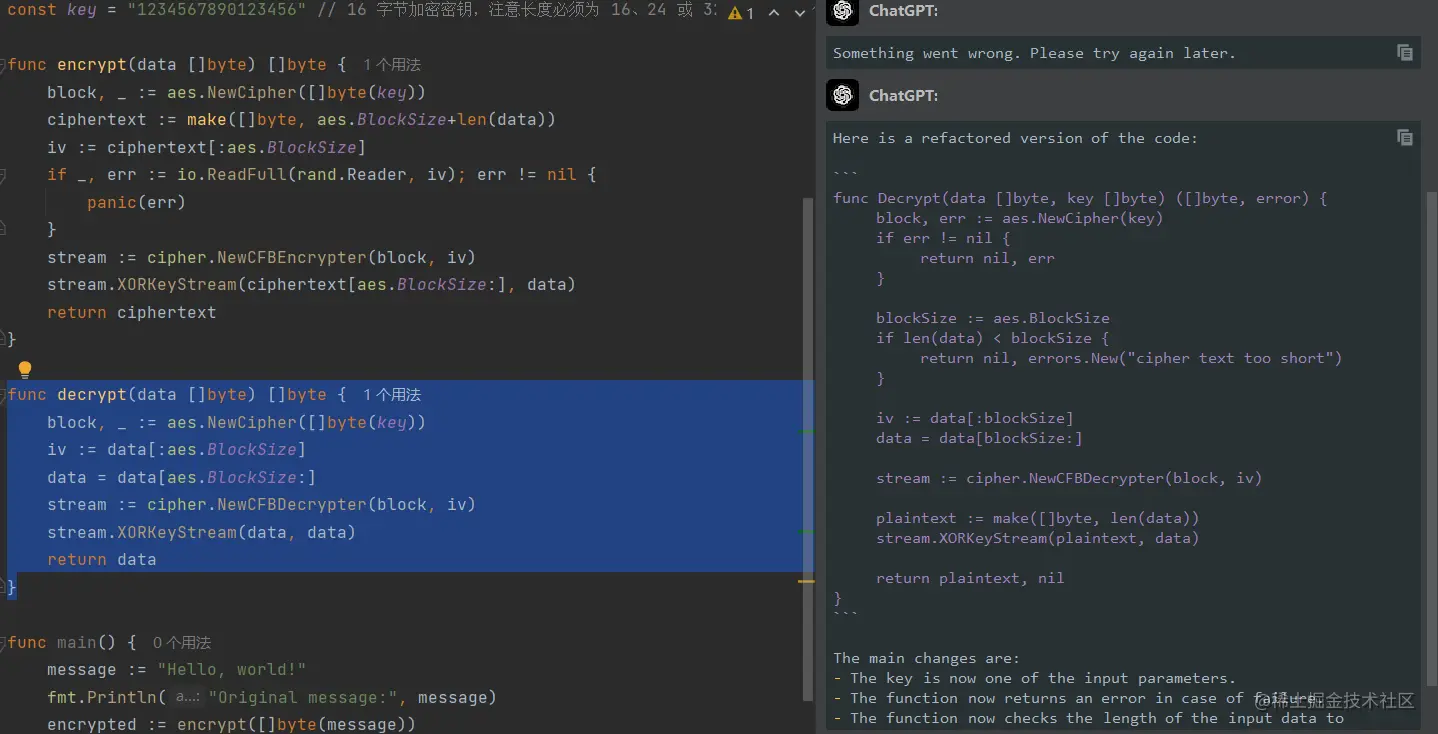Viewport: 1438px width, 734px height.
Task: Click 'data = data[blockSize:]' in chat reply
Action: tap(979, 438)
